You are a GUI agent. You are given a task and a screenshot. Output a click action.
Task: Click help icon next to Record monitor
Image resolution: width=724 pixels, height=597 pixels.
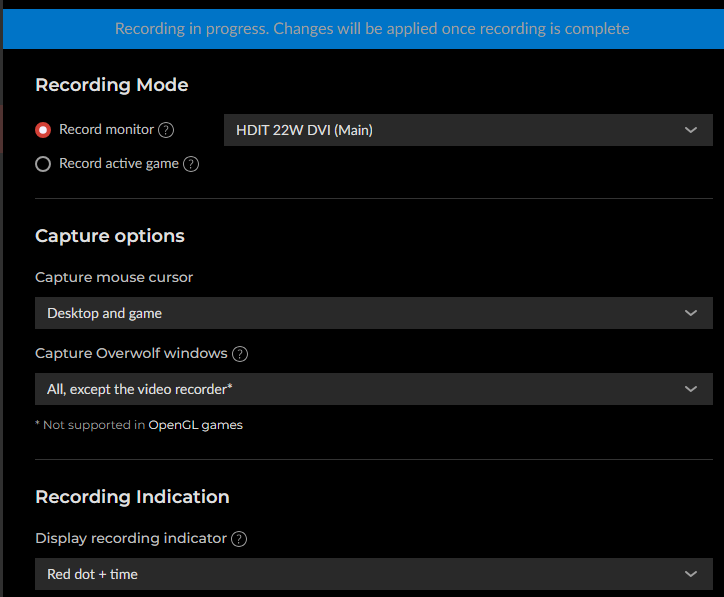(x=167, y=130)
